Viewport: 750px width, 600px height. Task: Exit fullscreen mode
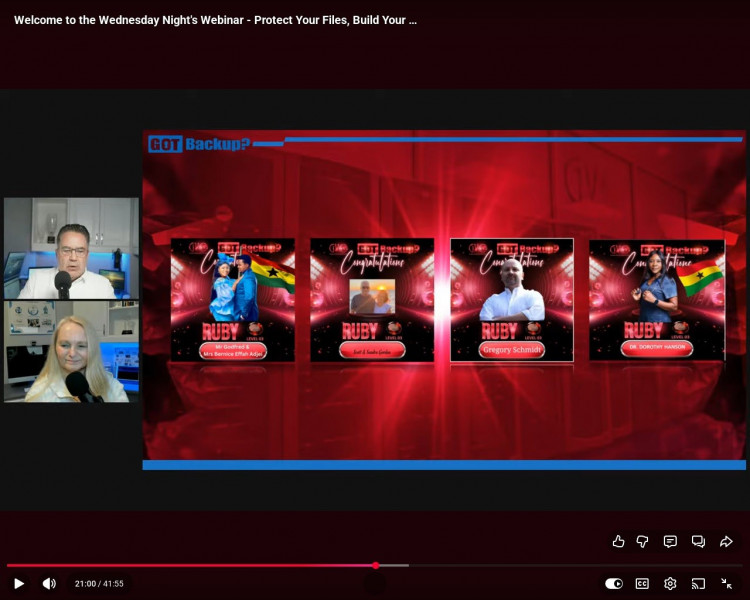click(x=727, y=583)
